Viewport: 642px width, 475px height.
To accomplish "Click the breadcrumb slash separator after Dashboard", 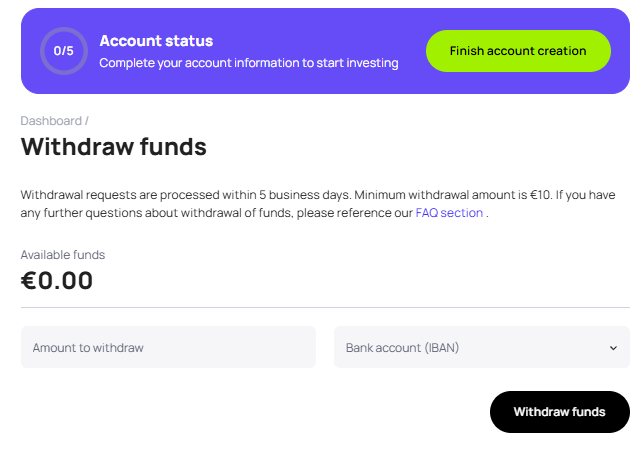I will (87, 121).
